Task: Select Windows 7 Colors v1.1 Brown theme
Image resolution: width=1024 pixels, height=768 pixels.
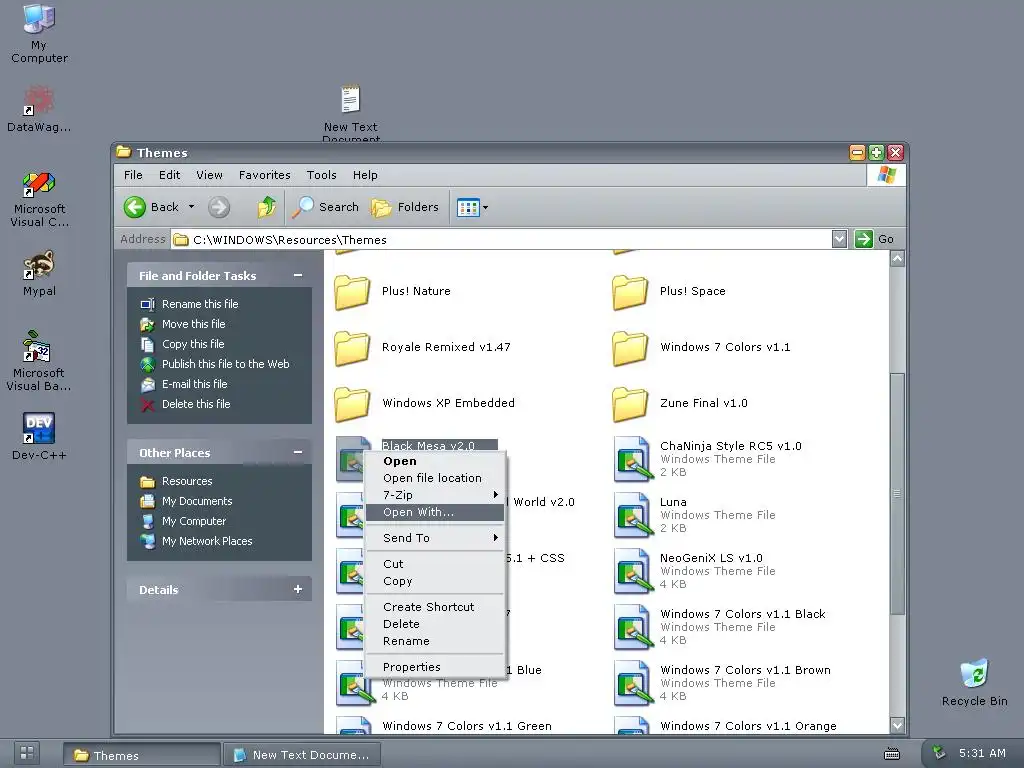Action: [x=722, y=683]
